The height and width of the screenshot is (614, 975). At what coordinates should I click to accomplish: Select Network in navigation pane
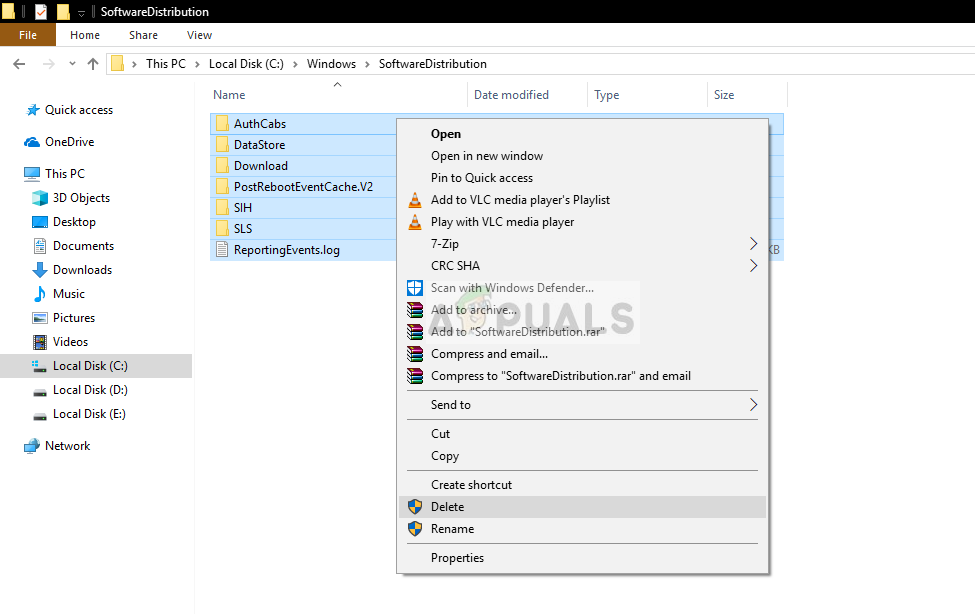tap(67, 446)
